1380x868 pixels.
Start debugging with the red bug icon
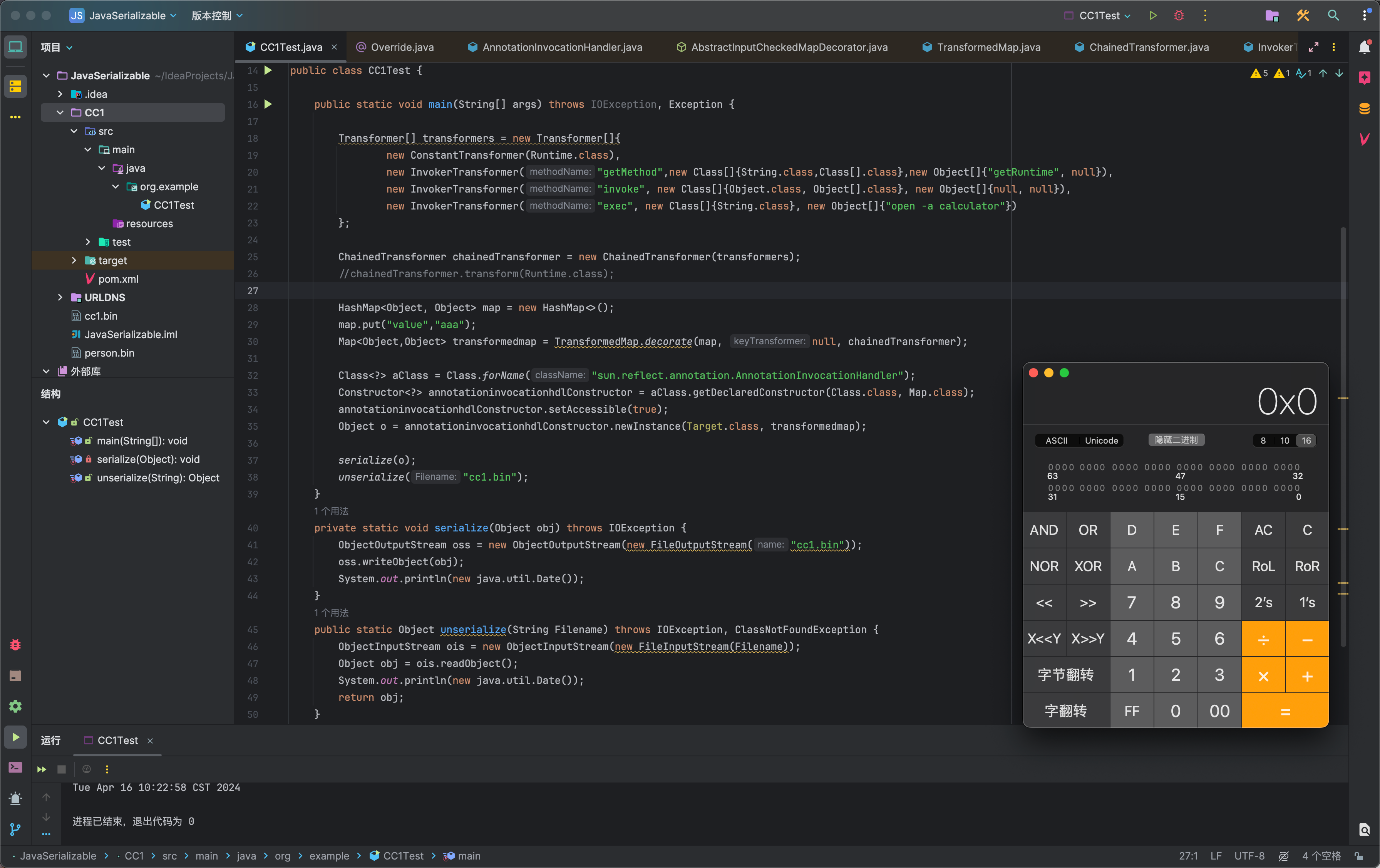(x=1179, y=15)
